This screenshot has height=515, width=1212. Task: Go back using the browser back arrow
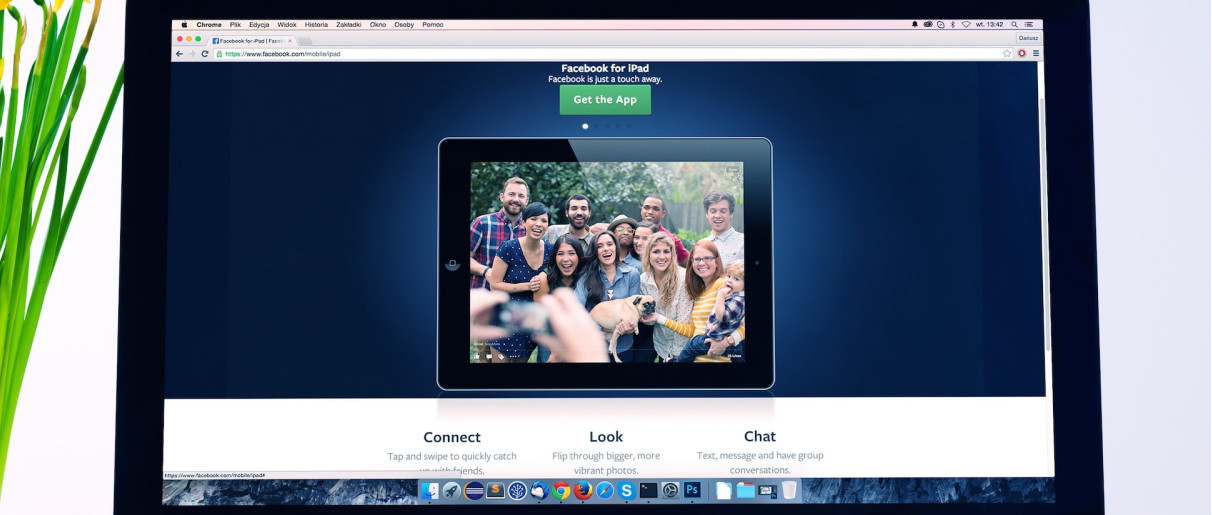pos(179,54)
